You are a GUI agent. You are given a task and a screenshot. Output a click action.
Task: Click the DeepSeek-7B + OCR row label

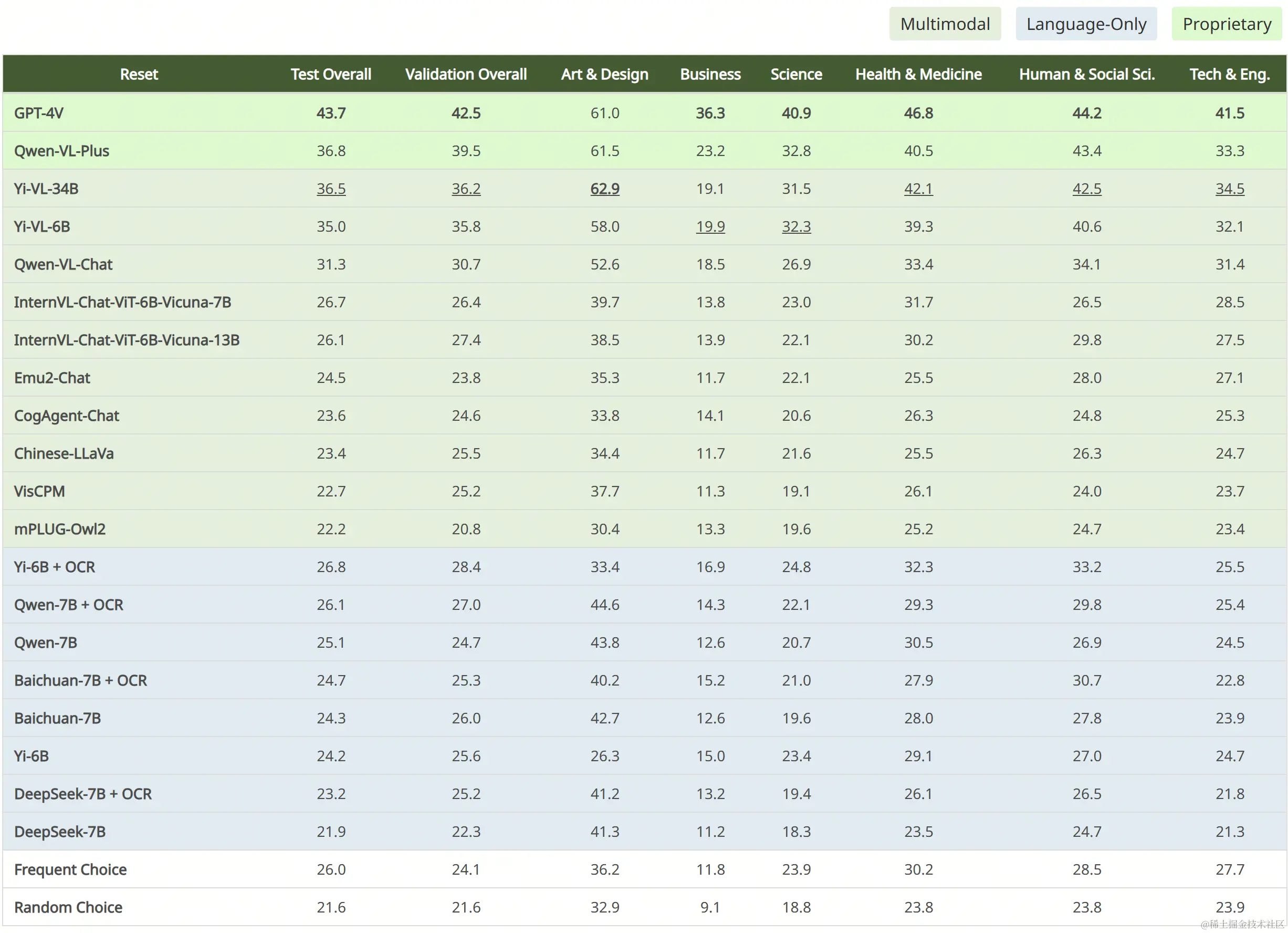coord(83,794)
